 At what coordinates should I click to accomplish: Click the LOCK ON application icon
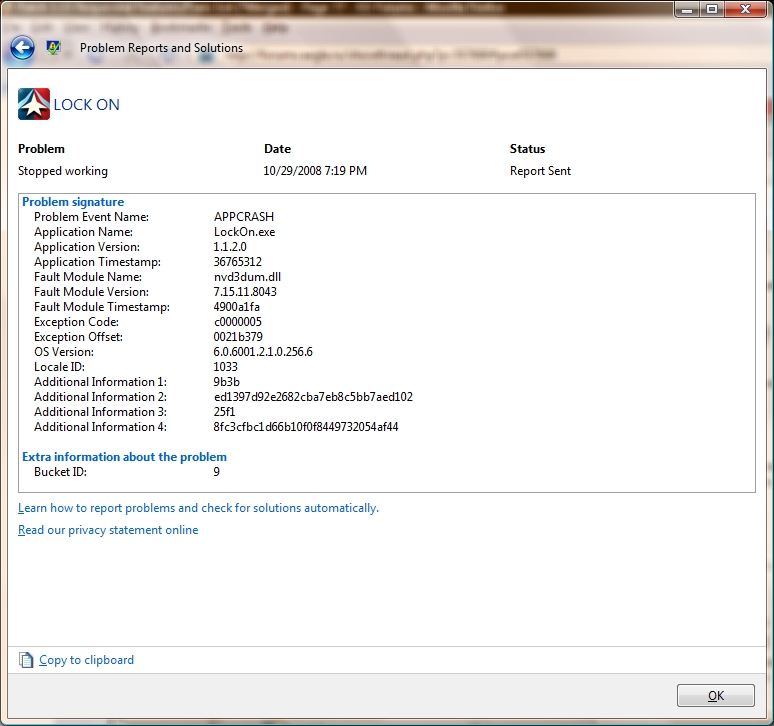[34, 104]
